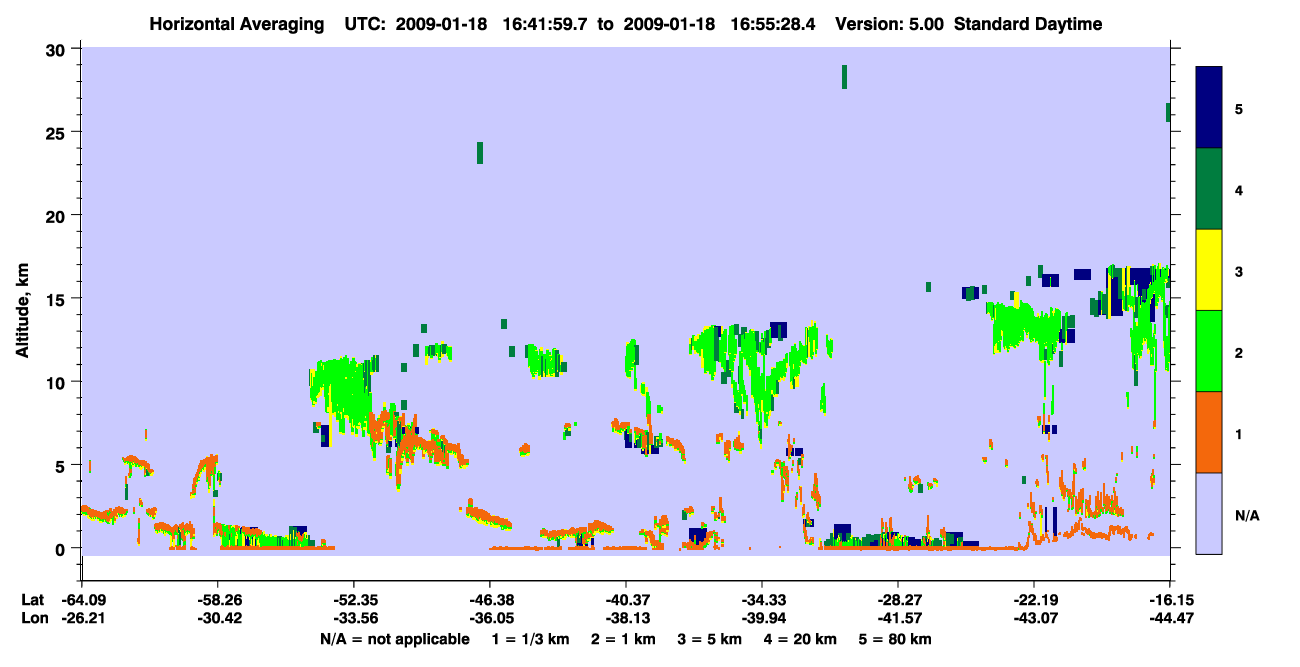Click the latitude value -46.38
Viewport: 1300px width, 667px height.
point(489,600)
